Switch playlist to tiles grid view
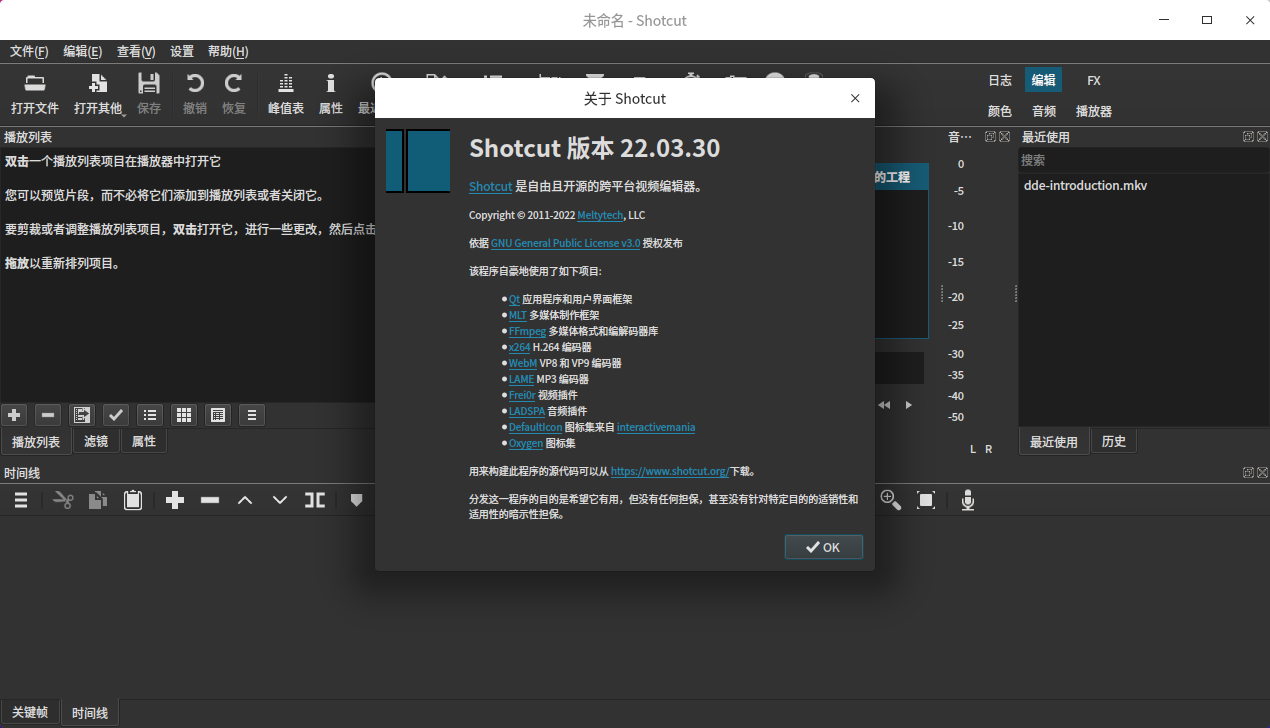The image size is (1270, 728). (183, 414)
